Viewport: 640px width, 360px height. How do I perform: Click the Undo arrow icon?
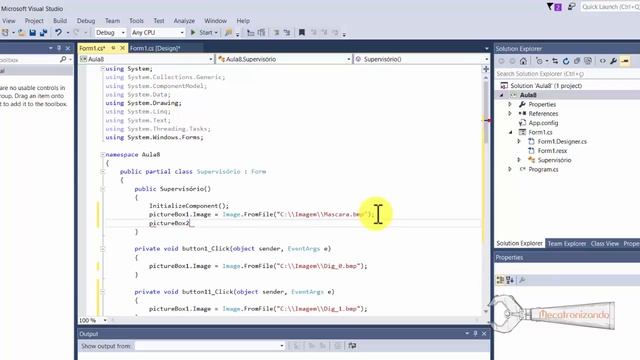[x=58, y=33]
